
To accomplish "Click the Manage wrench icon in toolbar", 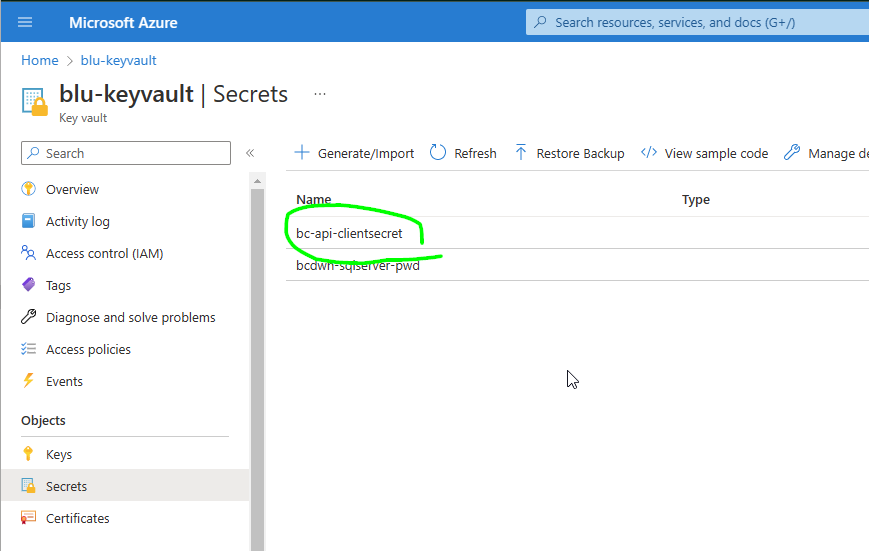I will pos(792,152).
